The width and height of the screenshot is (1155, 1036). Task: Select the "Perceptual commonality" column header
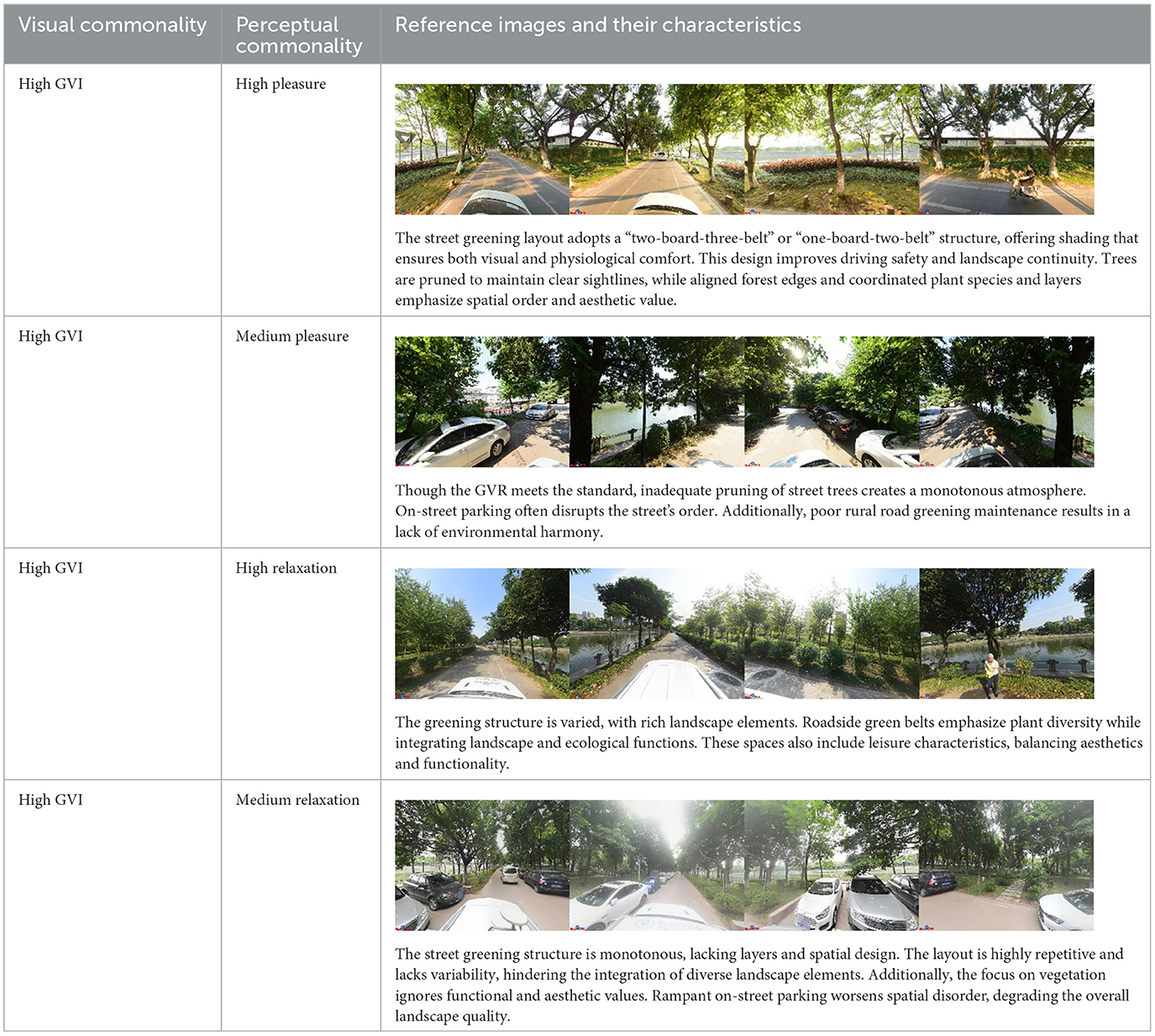click(299, 35)
